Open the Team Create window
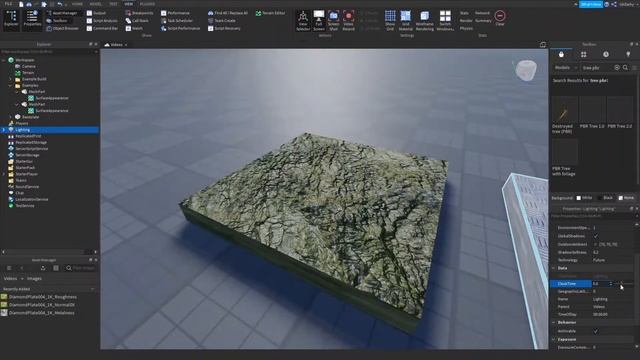Image resolution: width=640 pixels, height=360 pixels. (x=222, y=20)
